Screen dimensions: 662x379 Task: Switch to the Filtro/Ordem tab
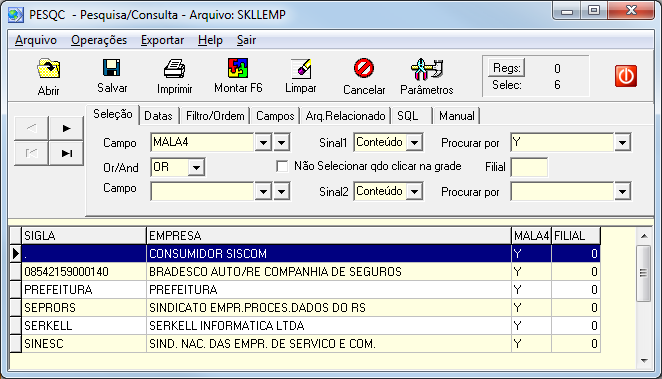pos(215,116)
